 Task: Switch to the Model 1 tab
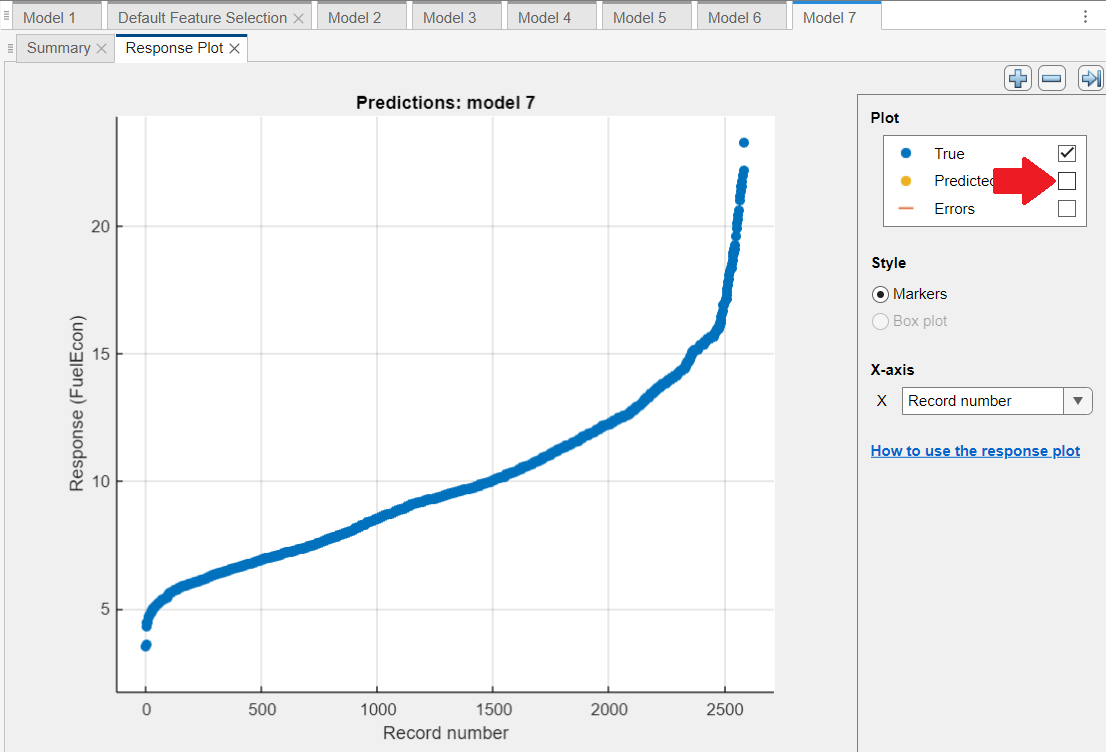tap(49, 18)
